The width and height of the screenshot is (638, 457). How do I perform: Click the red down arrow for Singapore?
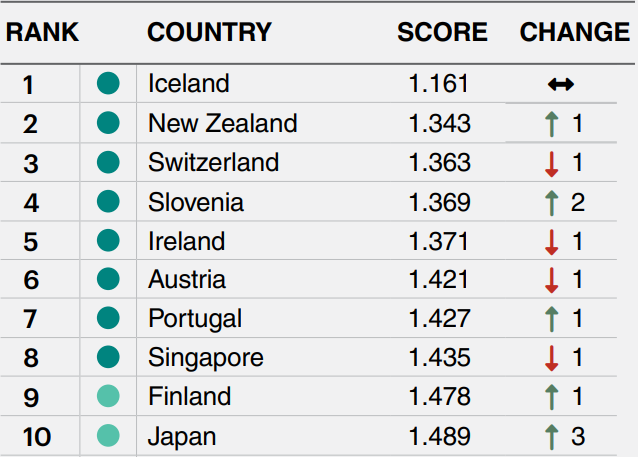551,358
